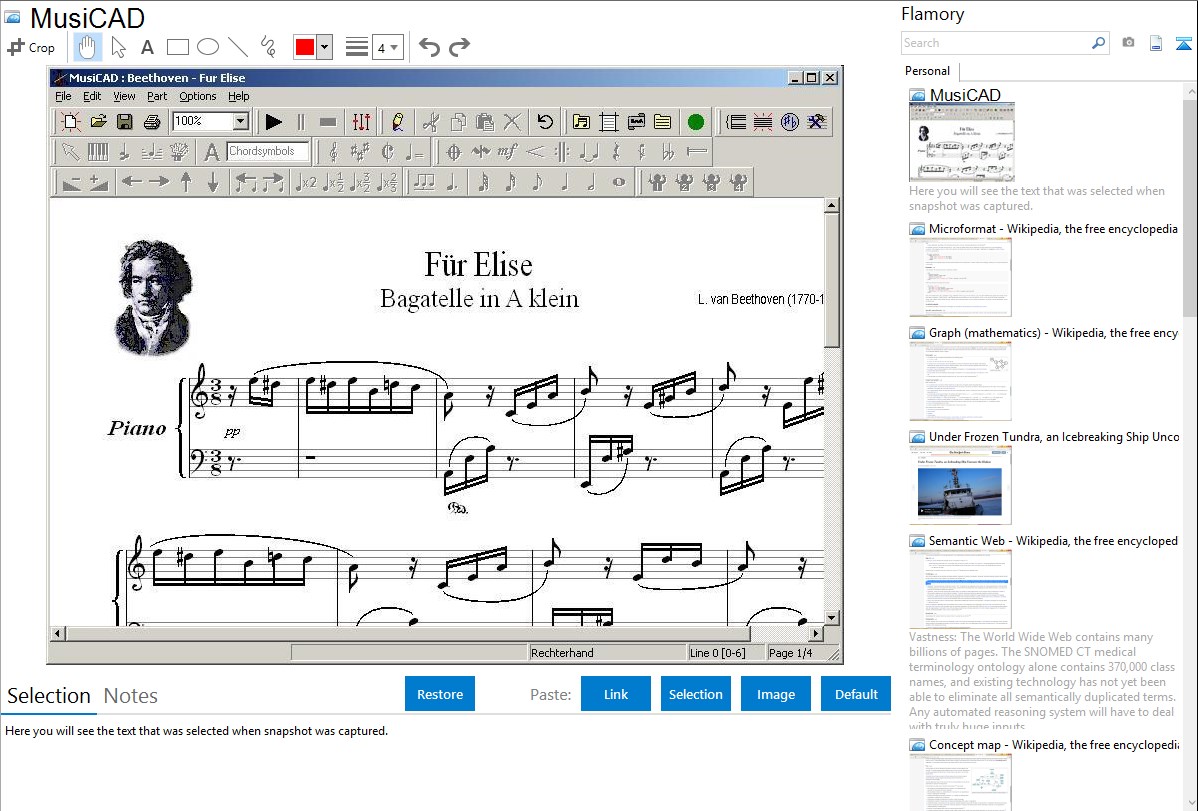Viewport: 1198px width, 811px height.
Task: Select the arrow pointer tool in MusiCAD toolbar
Action: pos(70,151)
